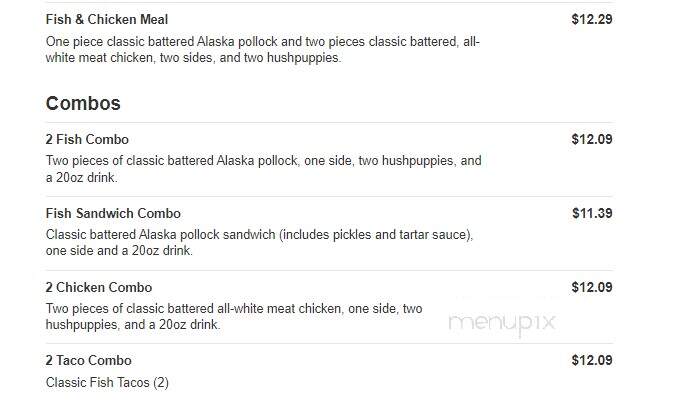Click the Fish & Chicken Meal description
This screenshot has height=405, width=681.
263,49
